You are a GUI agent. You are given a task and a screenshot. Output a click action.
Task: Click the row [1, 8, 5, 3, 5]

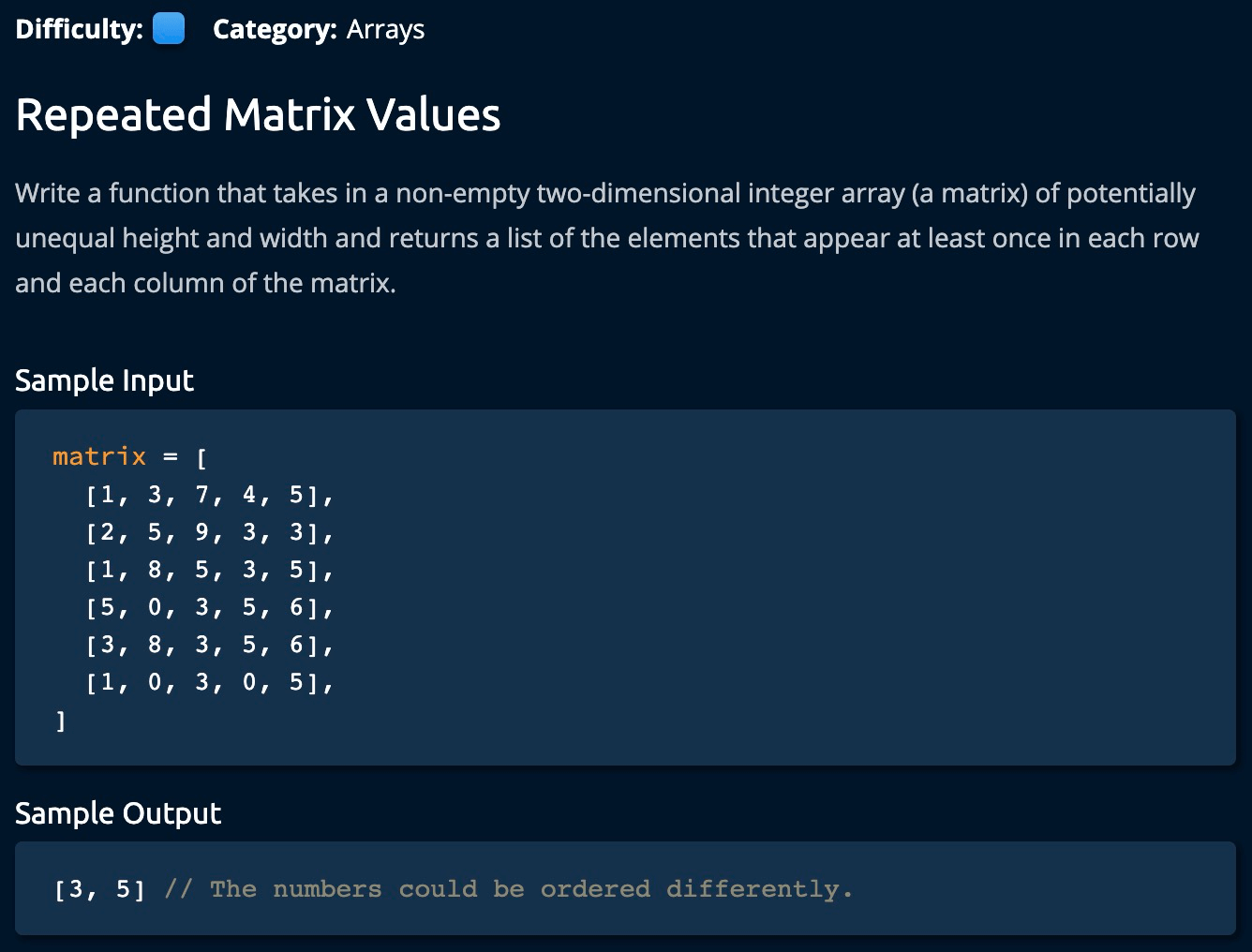point(209,570)
